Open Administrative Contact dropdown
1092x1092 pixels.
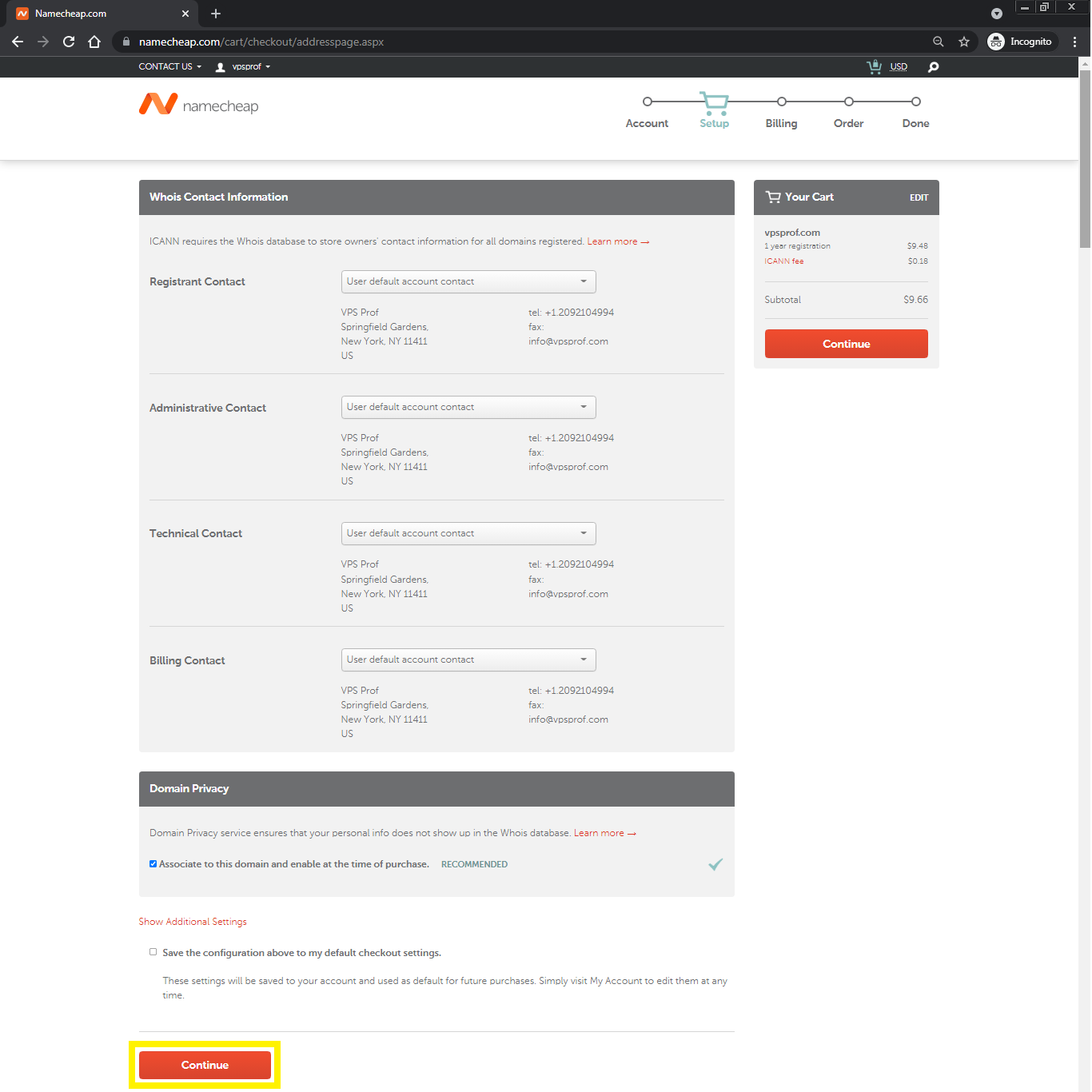pos(468,407)
